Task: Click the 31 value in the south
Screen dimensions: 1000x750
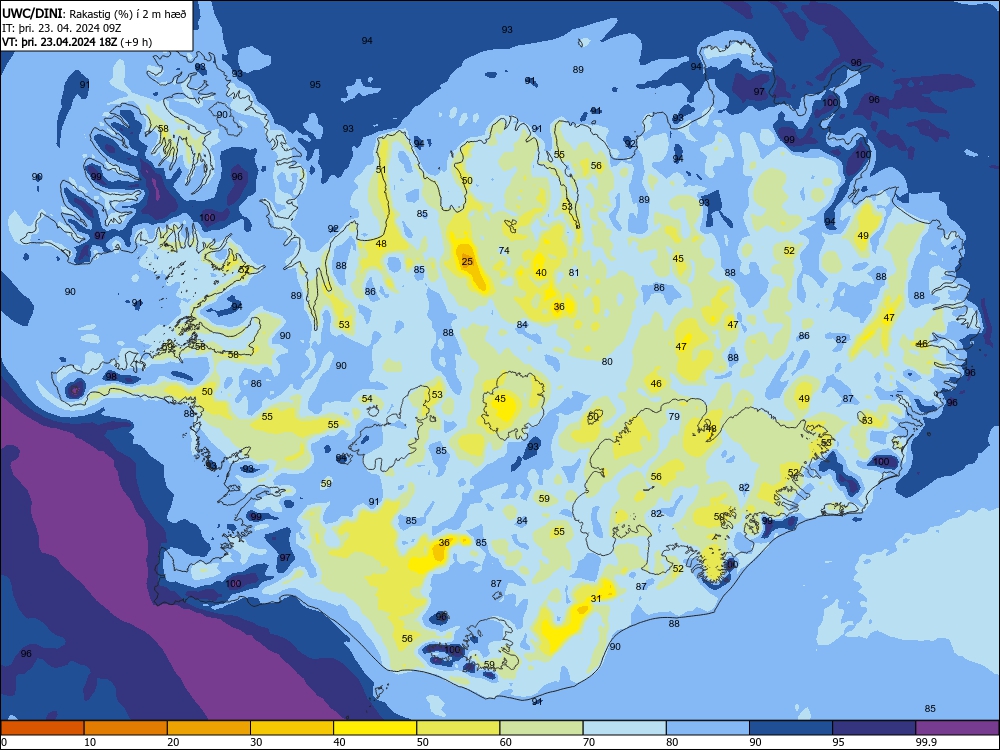Action: point(596,598)
